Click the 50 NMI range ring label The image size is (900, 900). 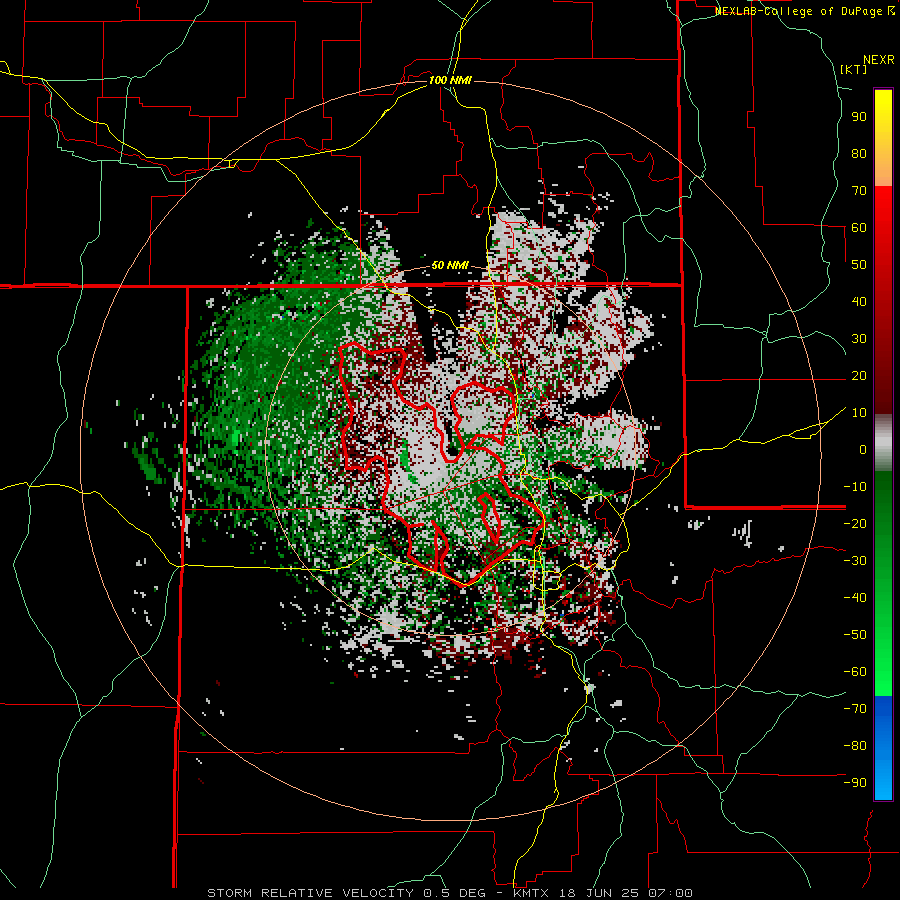(450, 265)
